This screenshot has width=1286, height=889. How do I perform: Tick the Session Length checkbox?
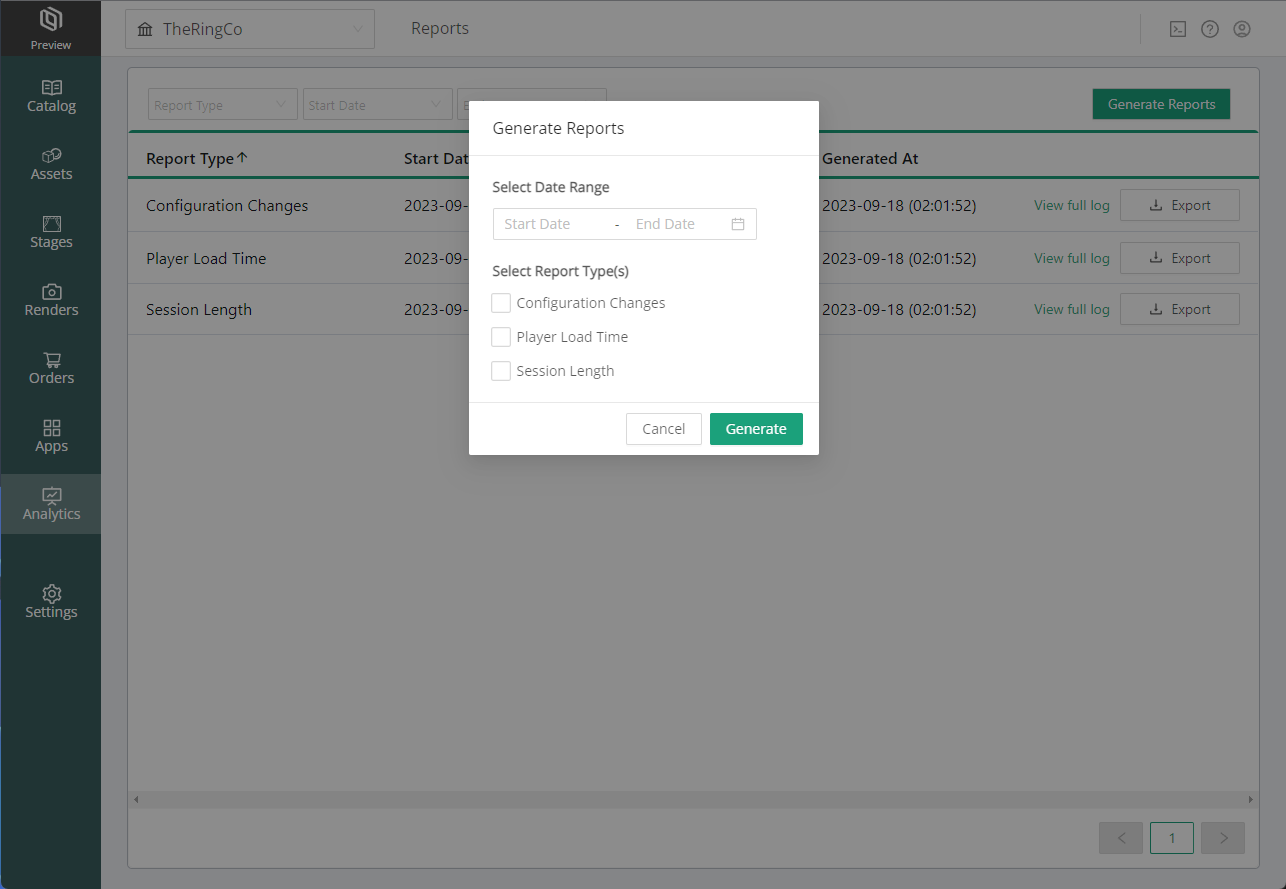click(501, 371)
